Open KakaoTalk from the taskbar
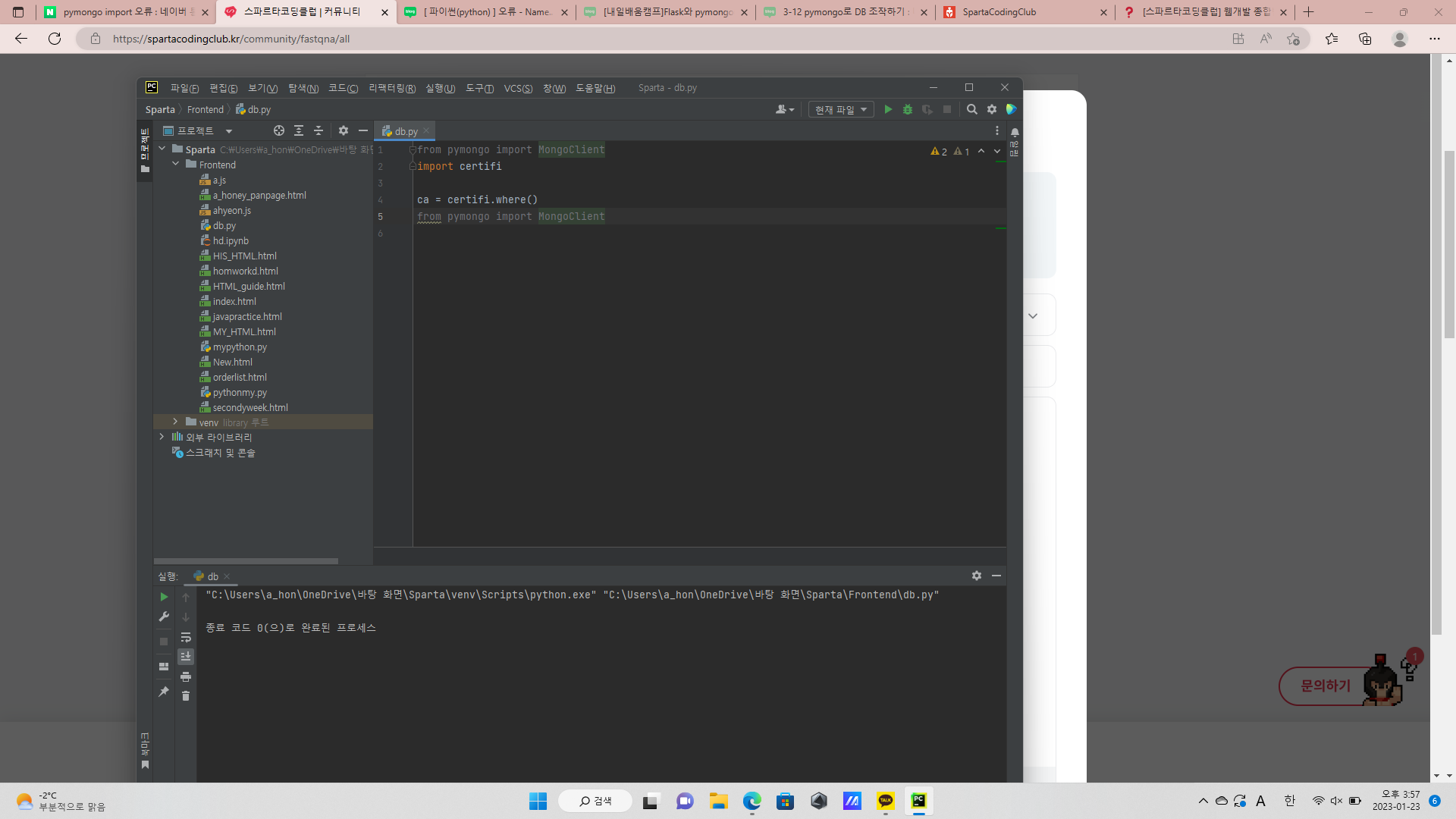This screenshot has width=1456, height=819. click(x=886, y=801)
